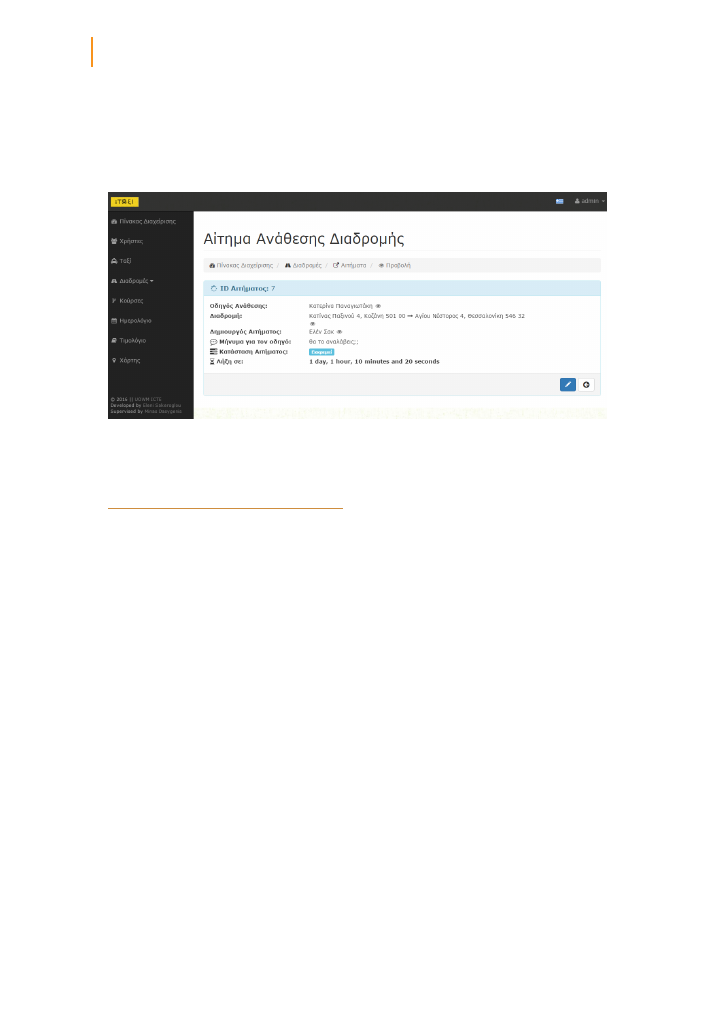The image size is (714, 1010).
Task: Open Ημερολόγιο in the sidebar
Action: pos(131,321)
